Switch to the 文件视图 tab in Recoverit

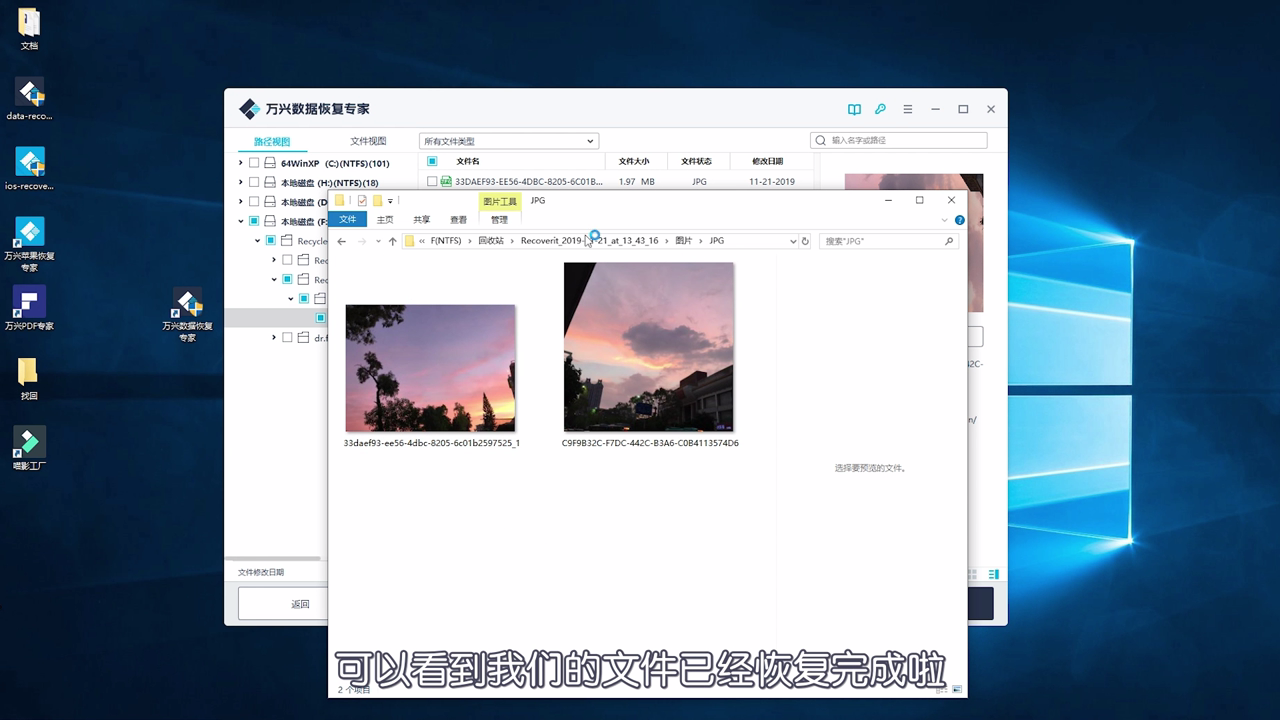coord(366,140)
